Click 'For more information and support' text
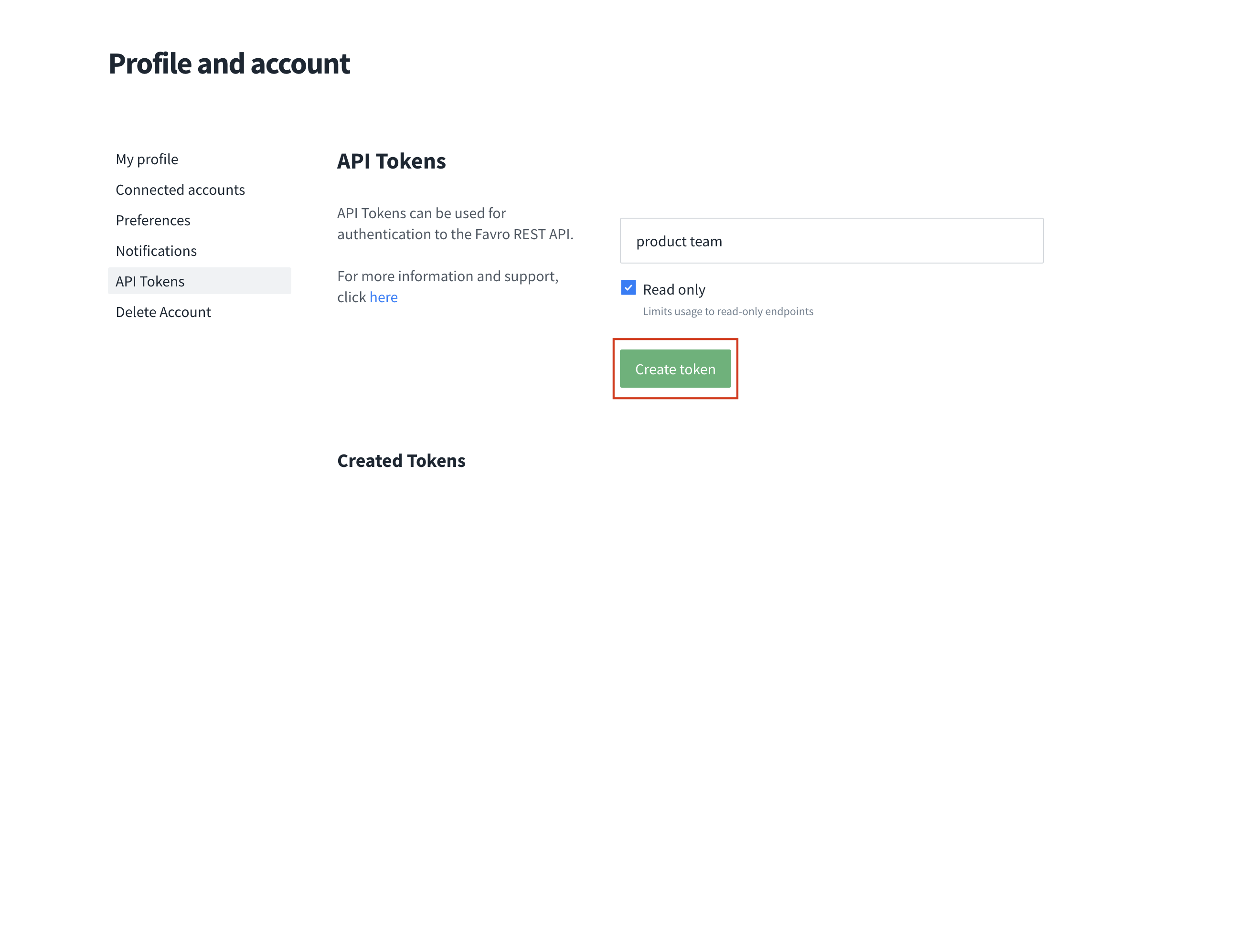The width and height of the screenshot is (1236, 952). 448,276
